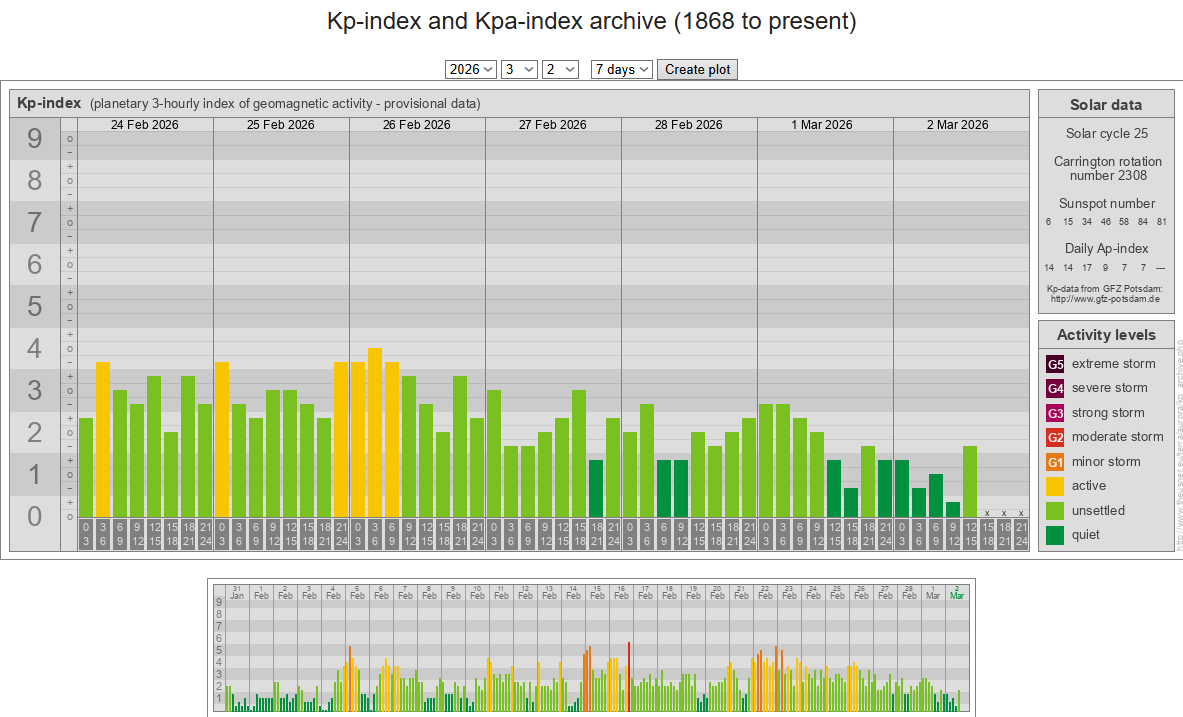Select the G1 minor storm badge

[x=1055, y=462]
